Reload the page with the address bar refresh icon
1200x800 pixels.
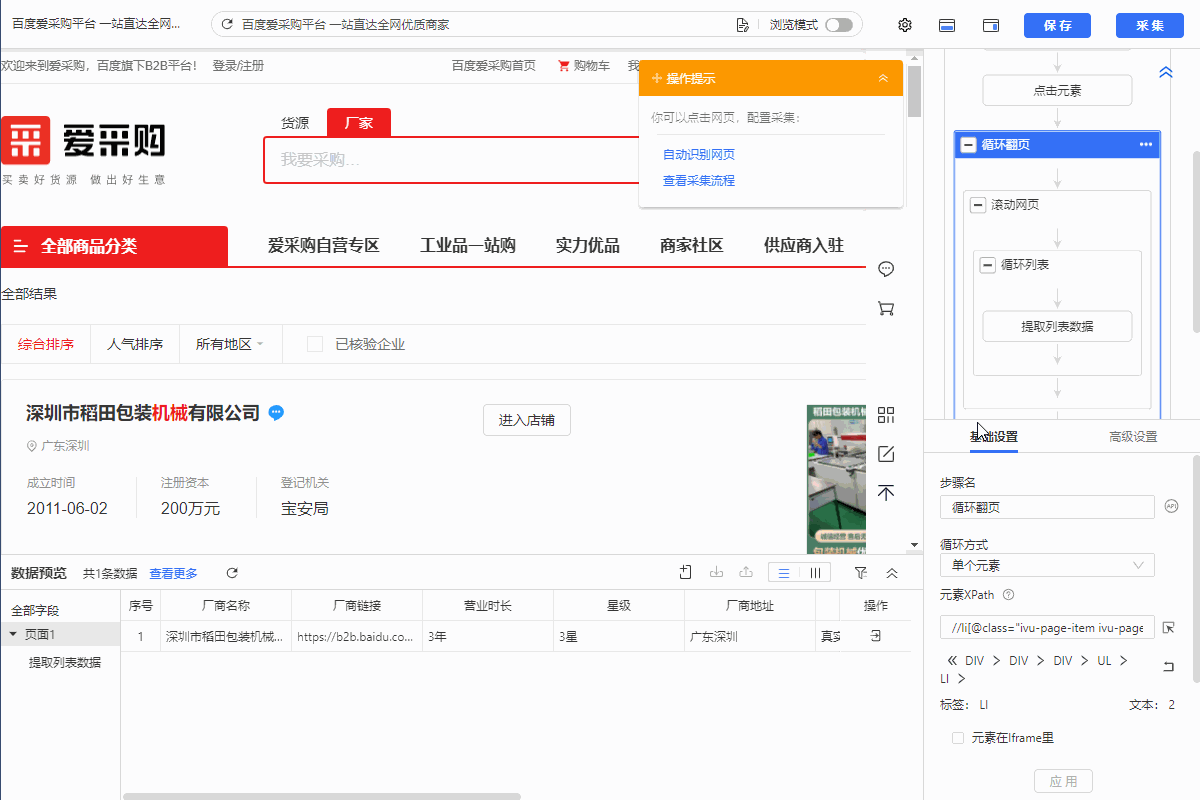click(x=227, y=25)
